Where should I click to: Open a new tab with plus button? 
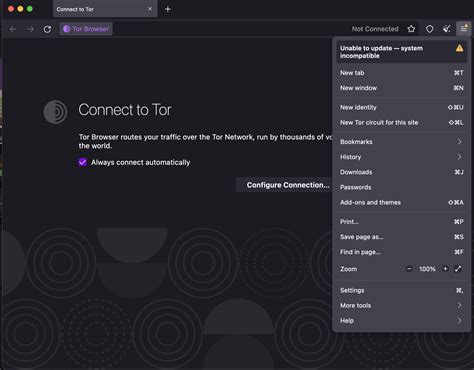(x=168, y=9)
